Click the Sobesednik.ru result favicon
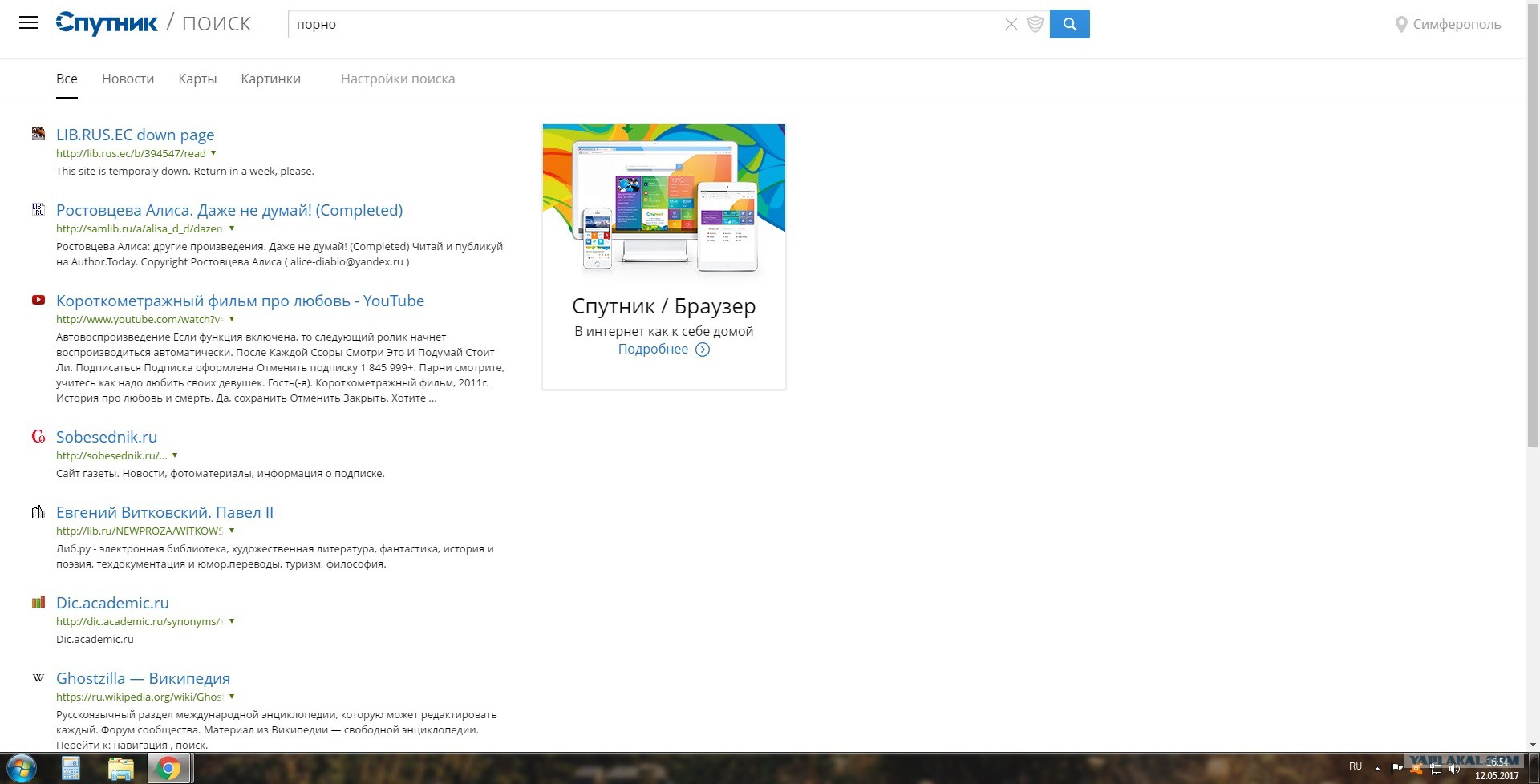 (x=38, y=436)
